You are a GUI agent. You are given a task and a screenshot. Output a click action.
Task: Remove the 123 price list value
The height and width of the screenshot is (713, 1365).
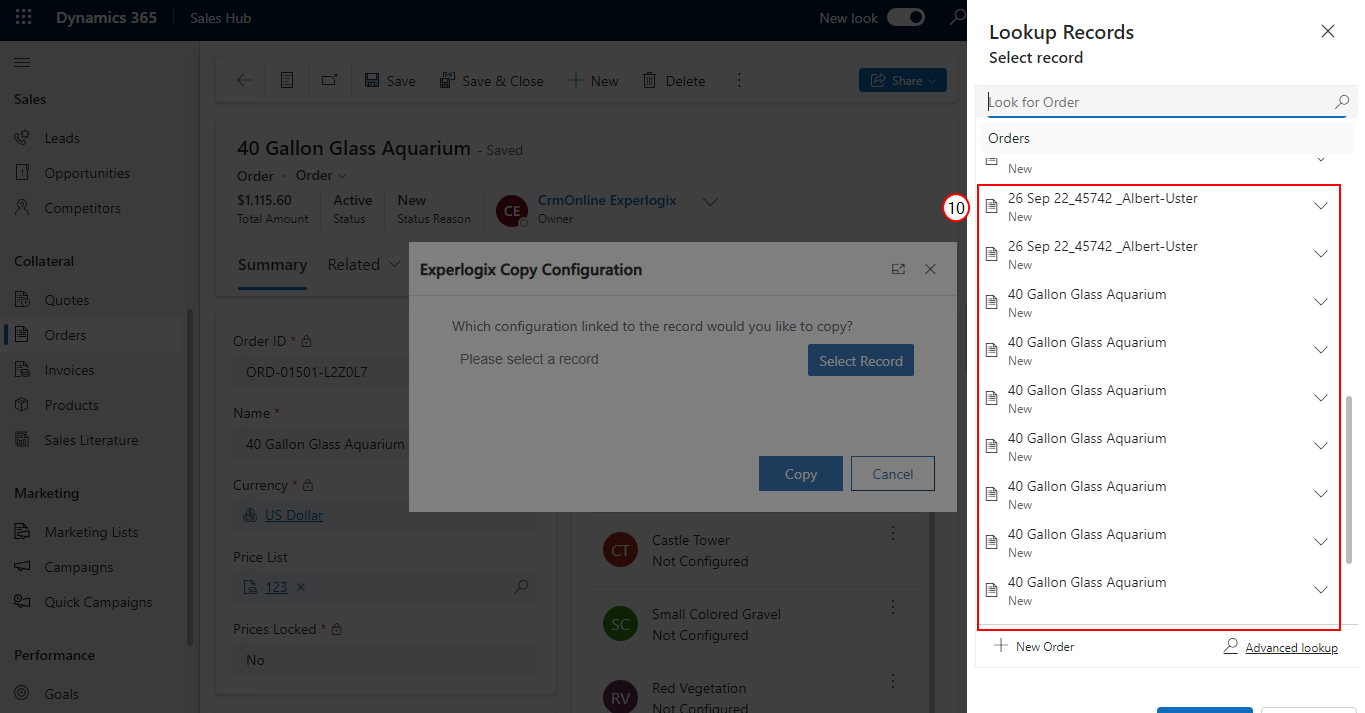301,587
